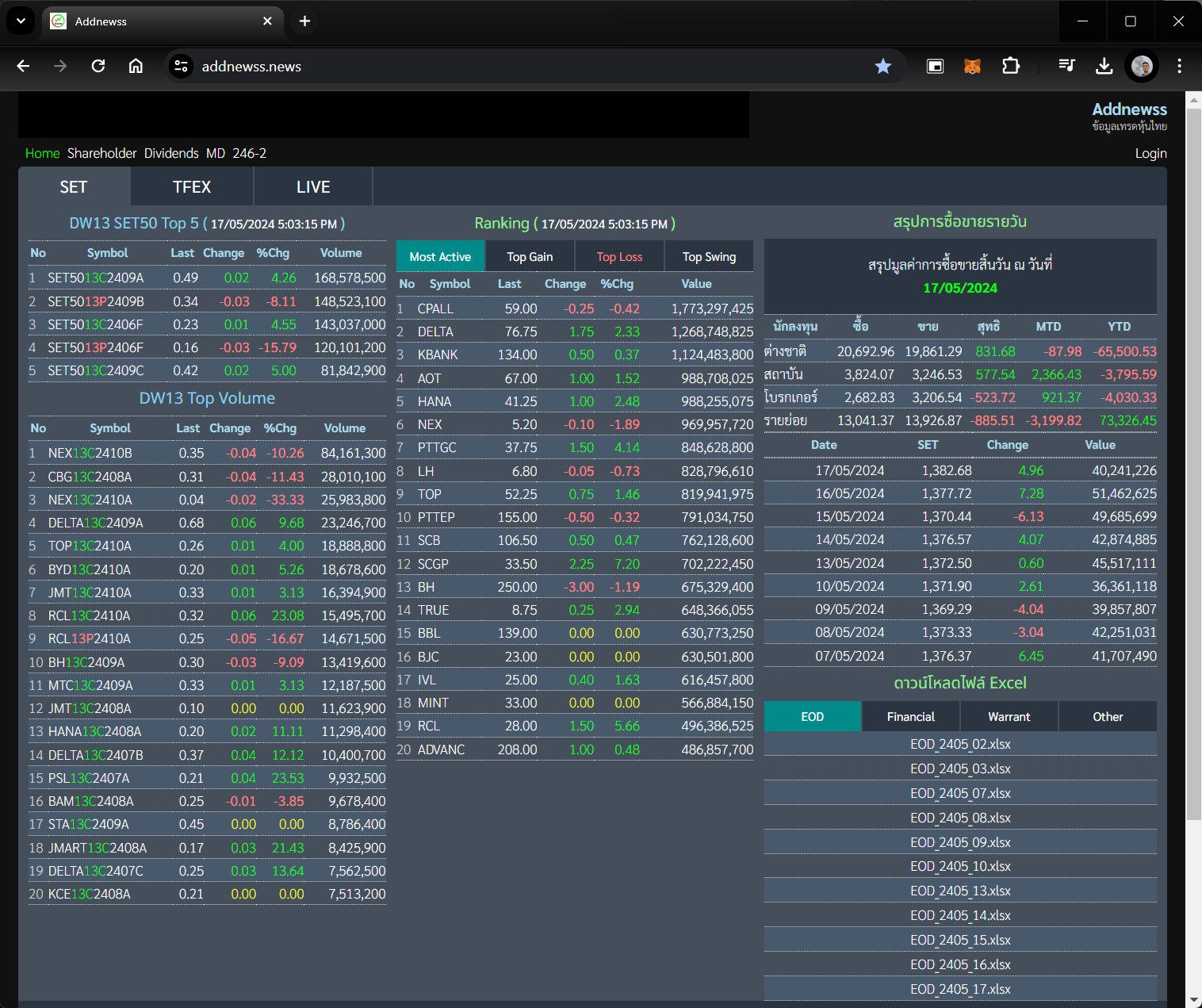Toggle the bookmark star icon
The width and height of the screenshot is (1202, 1008).
(882, 66)
